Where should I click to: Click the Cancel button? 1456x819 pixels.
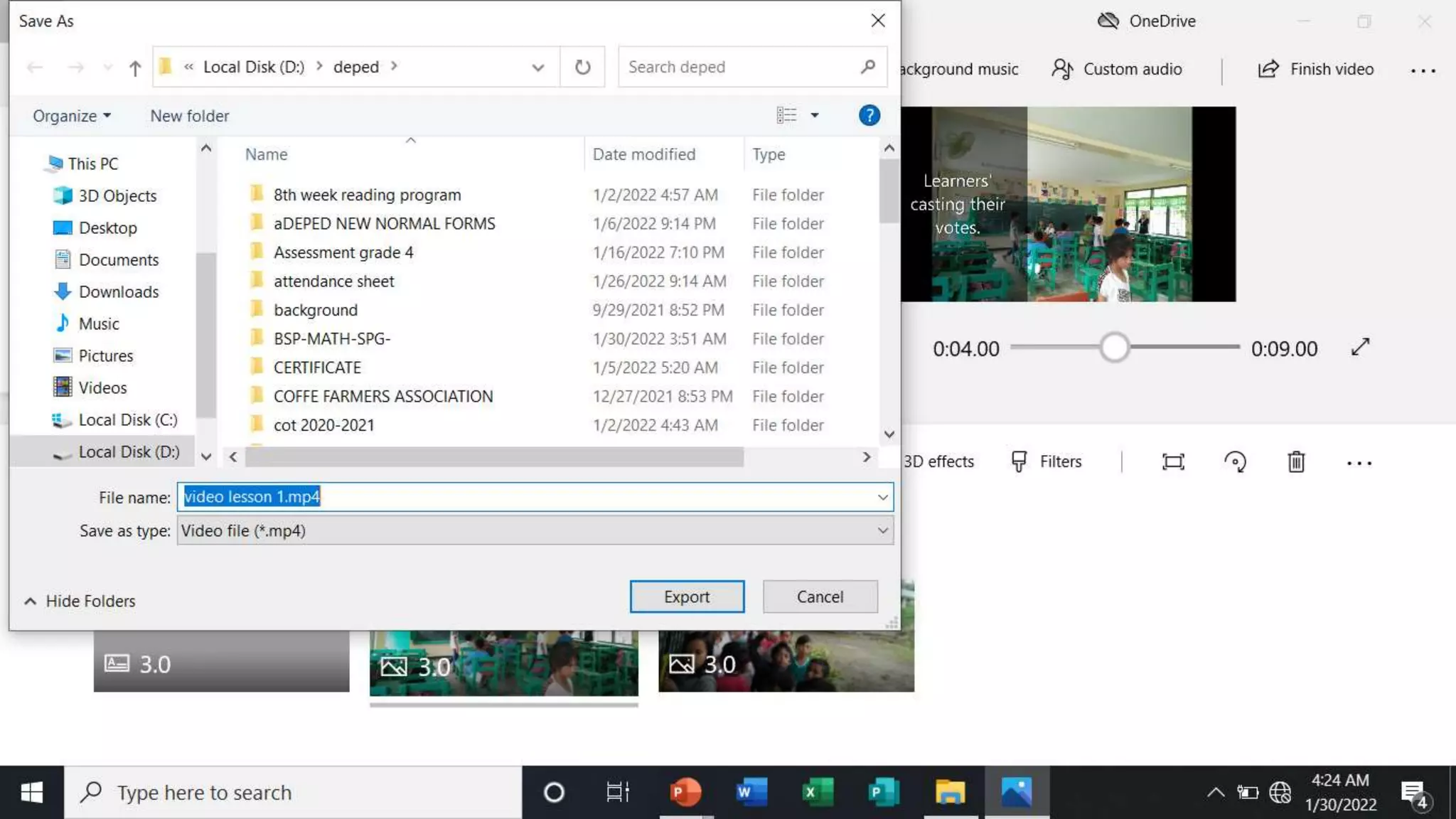(820, 596)
